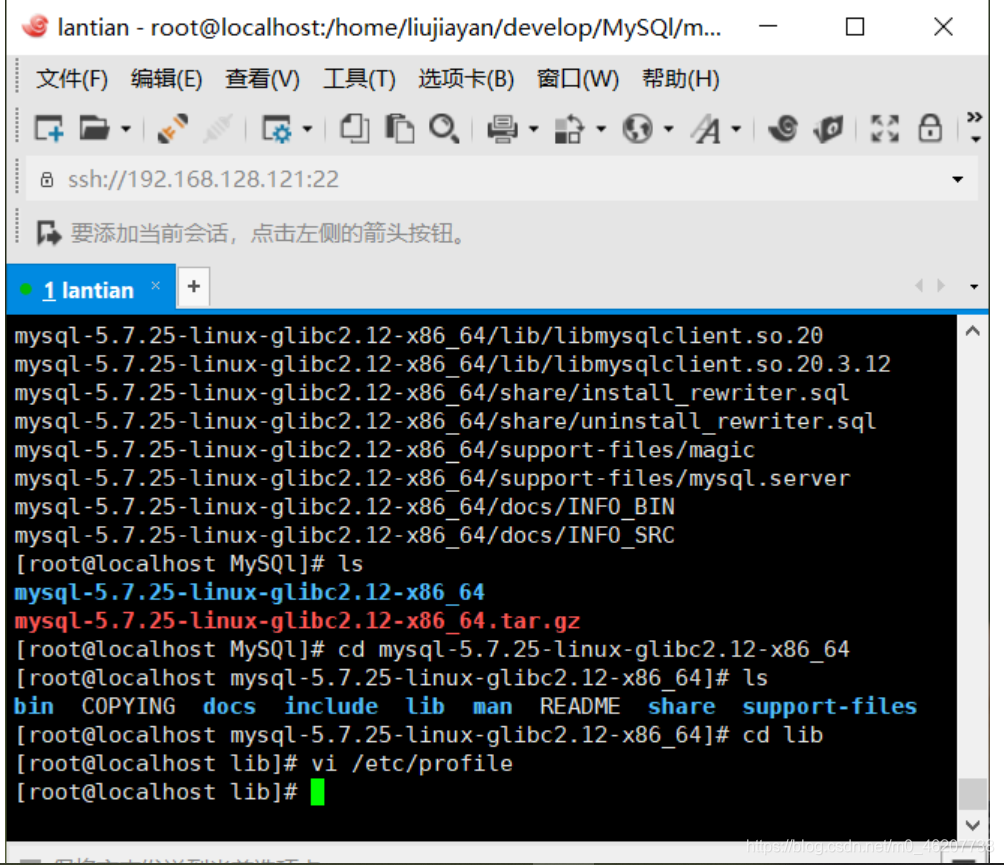Click the Find magnifier icon
This screenshot has width=1004, height=865.
coord(444,129)
